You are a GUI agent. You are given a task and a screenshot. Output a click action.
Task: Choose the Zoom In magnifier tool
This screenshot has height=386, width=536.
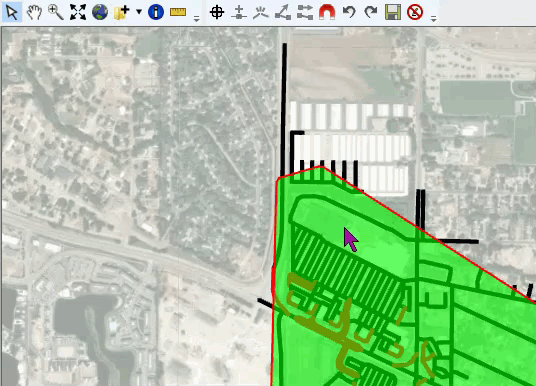tap(56, 12)
